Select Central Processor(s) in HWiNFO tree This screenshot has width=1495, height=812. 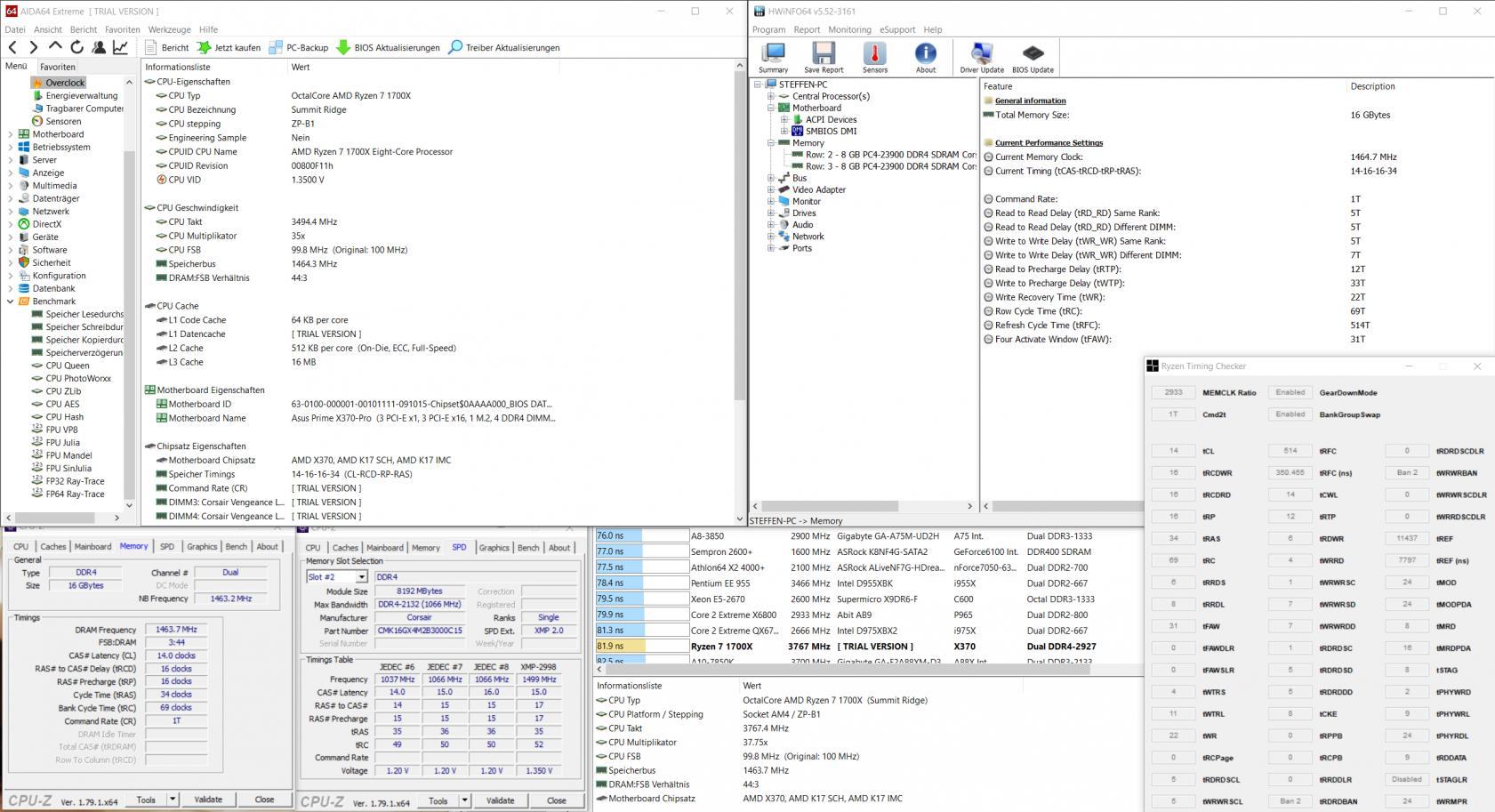pyautogui.click(x=831, y=96)
